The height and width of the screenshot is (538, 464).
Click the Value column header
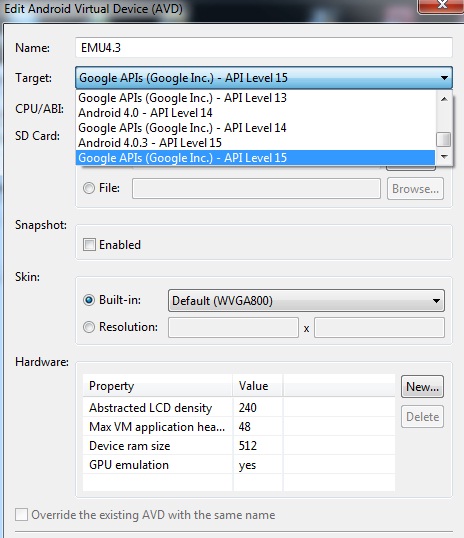pyautogui.click(x=258, y=386)
